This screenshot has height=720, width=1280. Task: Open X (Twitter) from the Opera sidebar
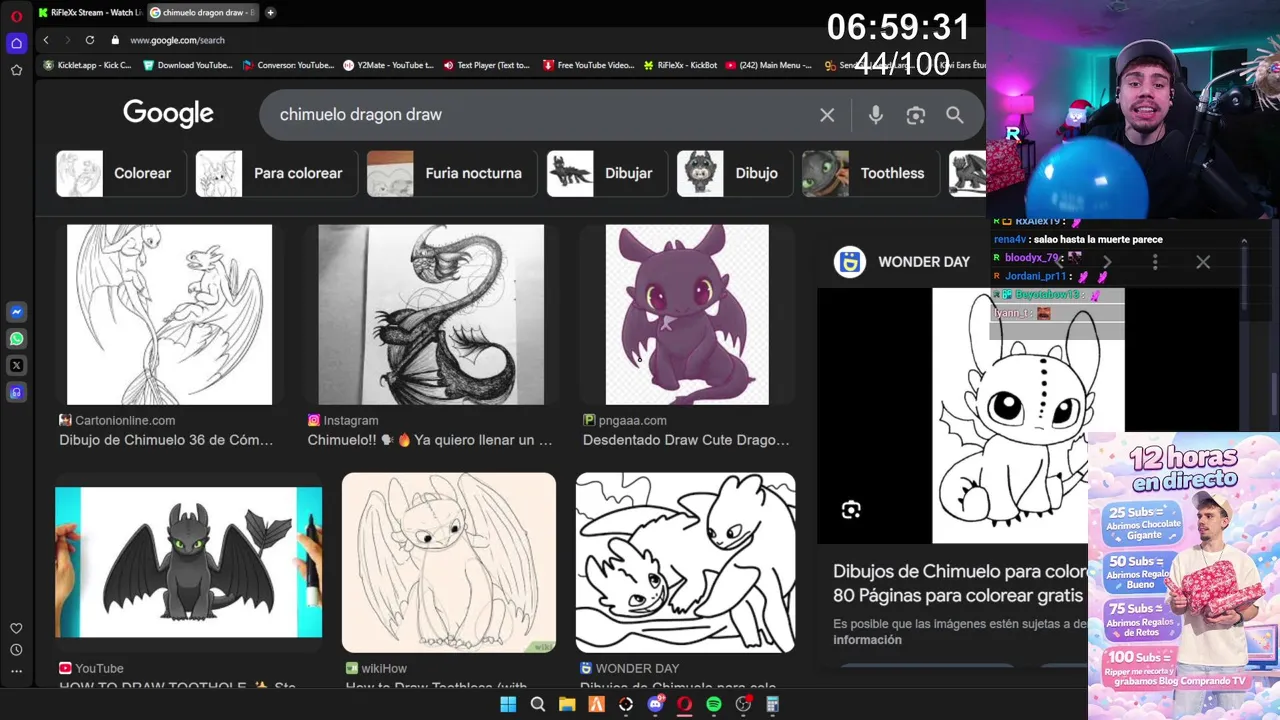16,366
